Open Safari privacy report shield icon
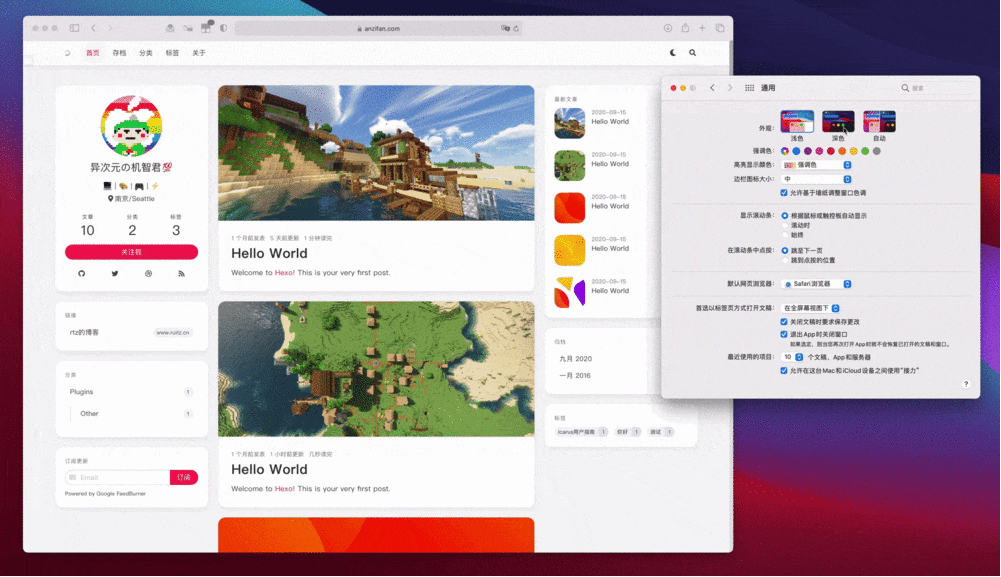Viewport: 1001px width, 577px height. 223,28
